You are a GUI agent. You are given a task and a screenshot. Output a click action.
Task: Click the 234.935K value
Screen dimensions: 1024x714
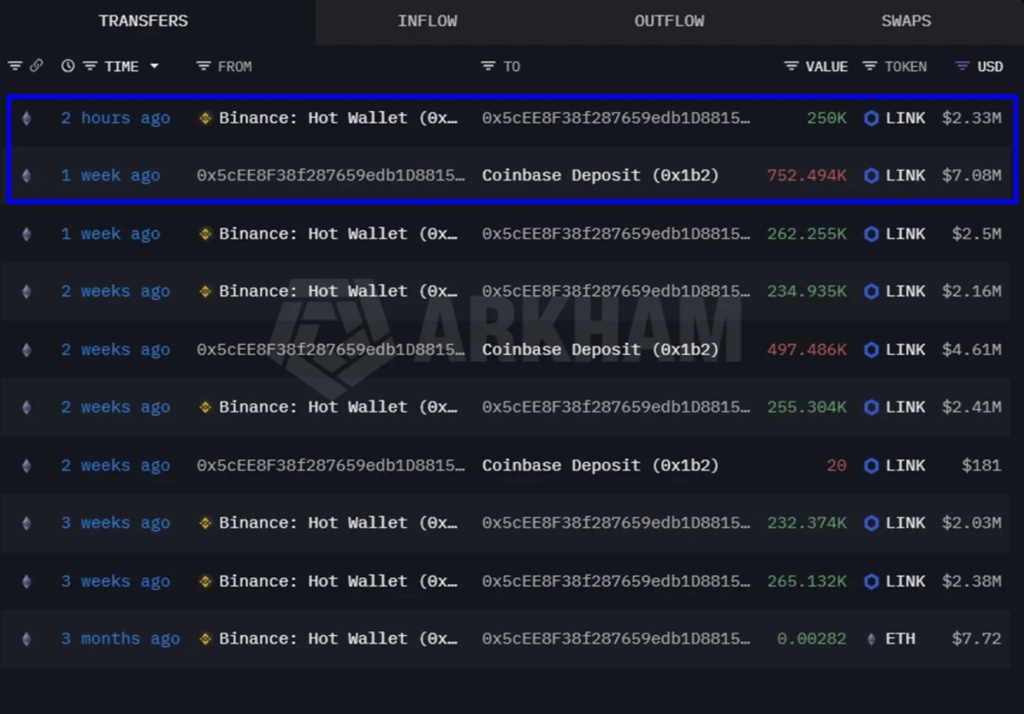[x=807, y=291]
